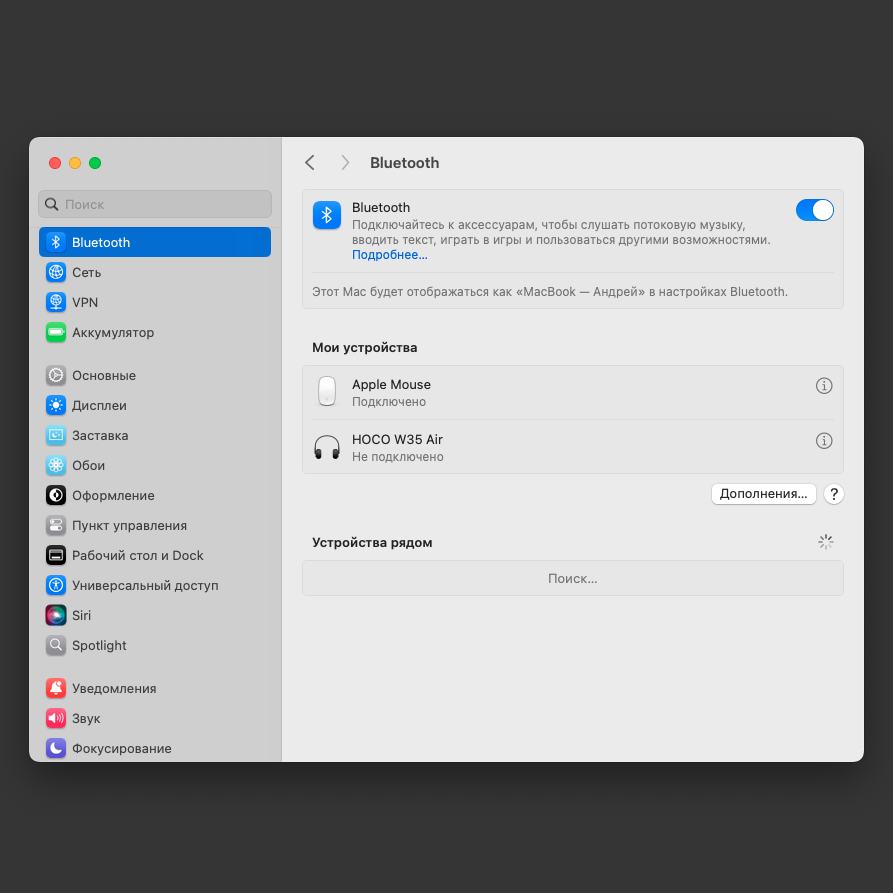Follow the Подробнее… link
This screenshot has height=893, width=893.
click(390, 255)
